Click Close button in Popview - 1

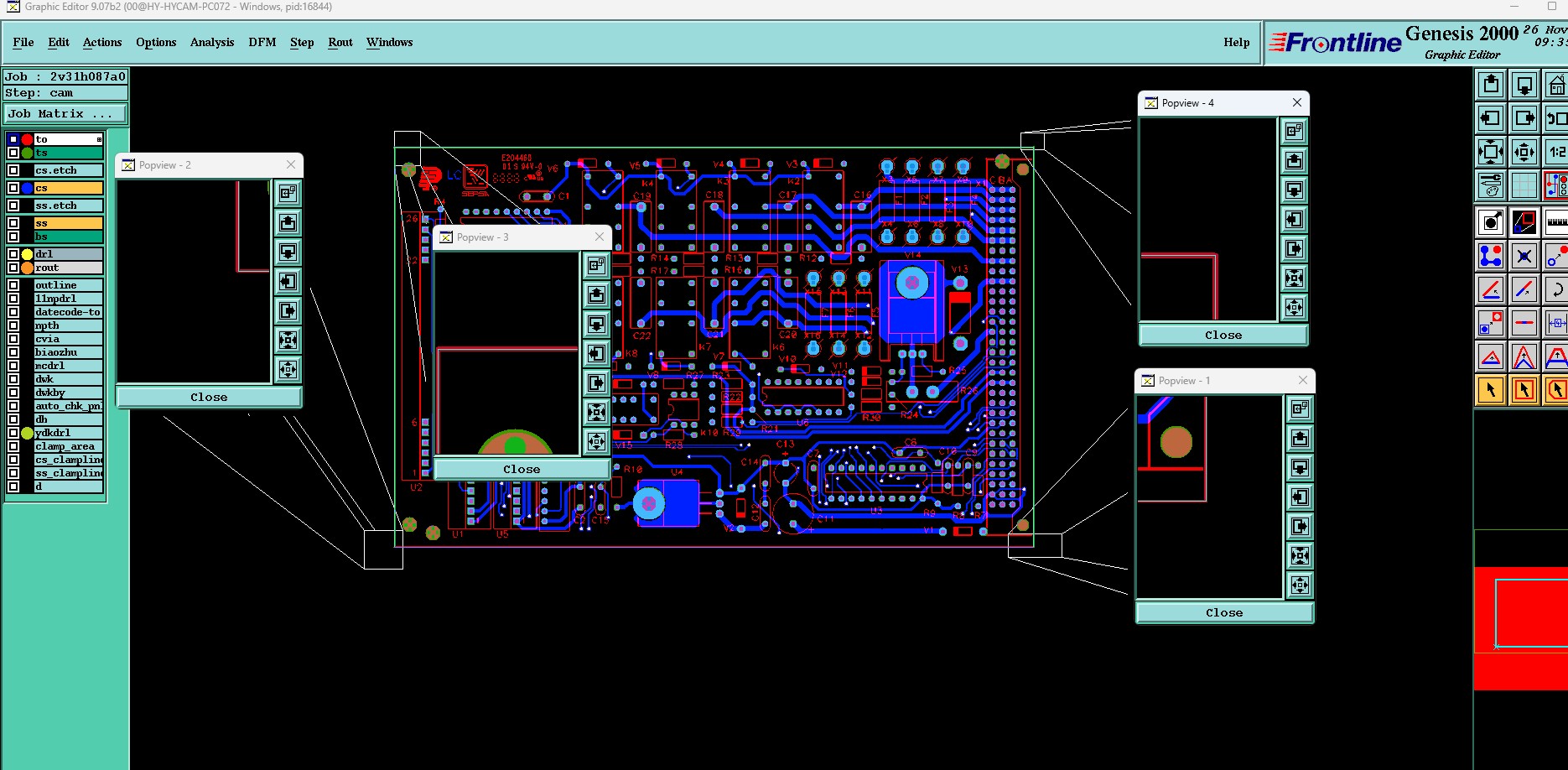(x=1224, y=612)
